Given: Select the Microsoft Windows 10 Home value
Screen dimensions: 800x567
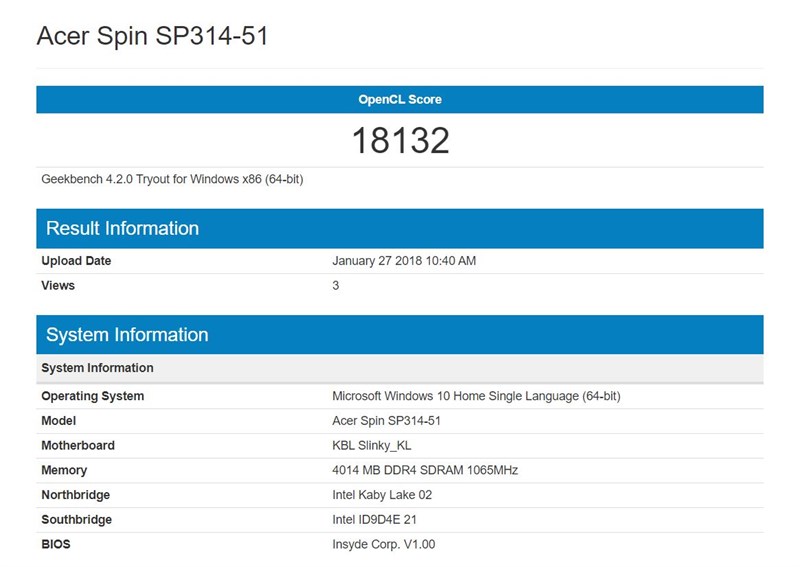Looking at the screenshot, I should pyautogui.click(x=476, y=396).
